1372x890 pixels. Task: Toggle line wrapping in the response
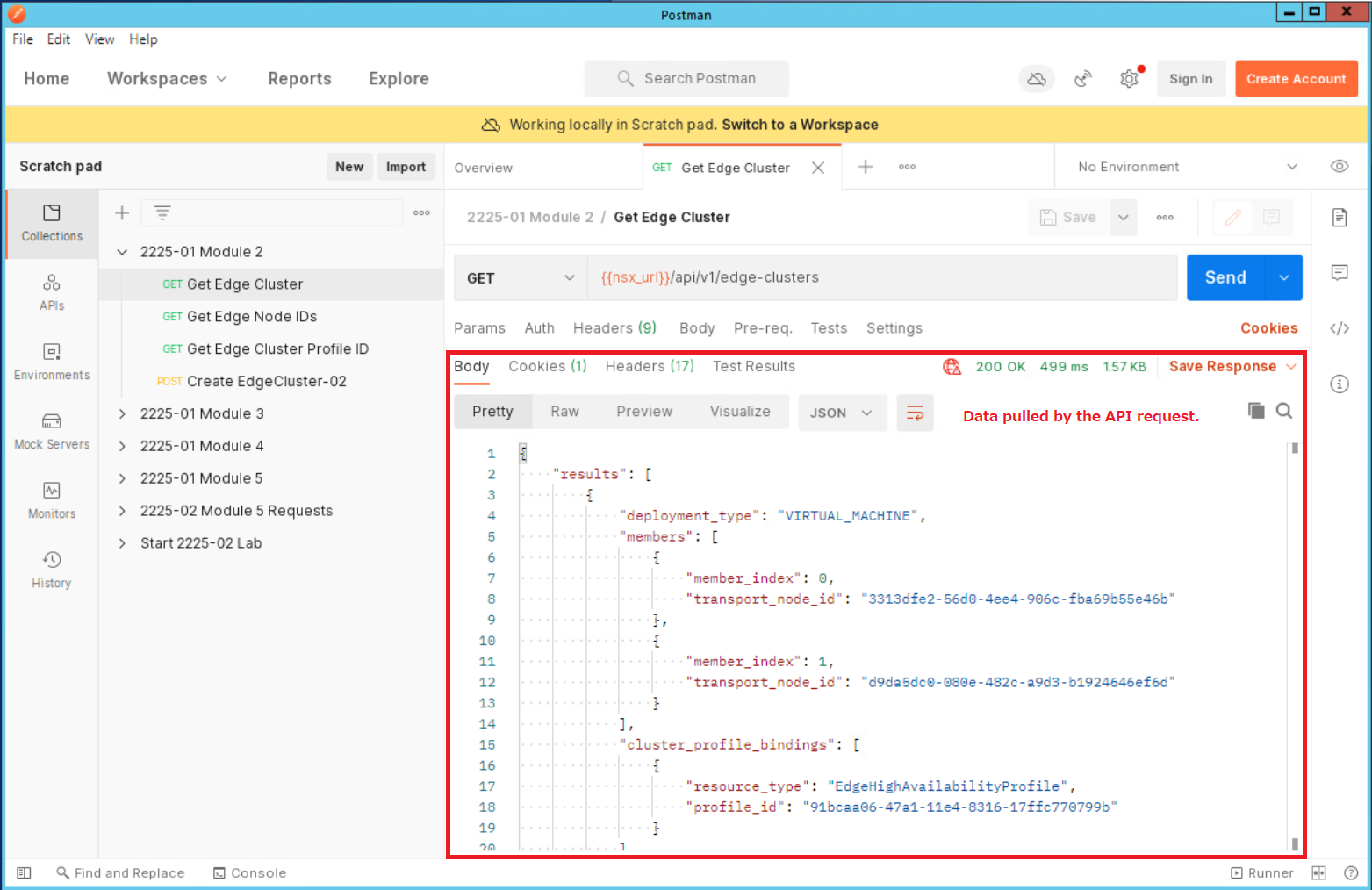pos(915,413)
